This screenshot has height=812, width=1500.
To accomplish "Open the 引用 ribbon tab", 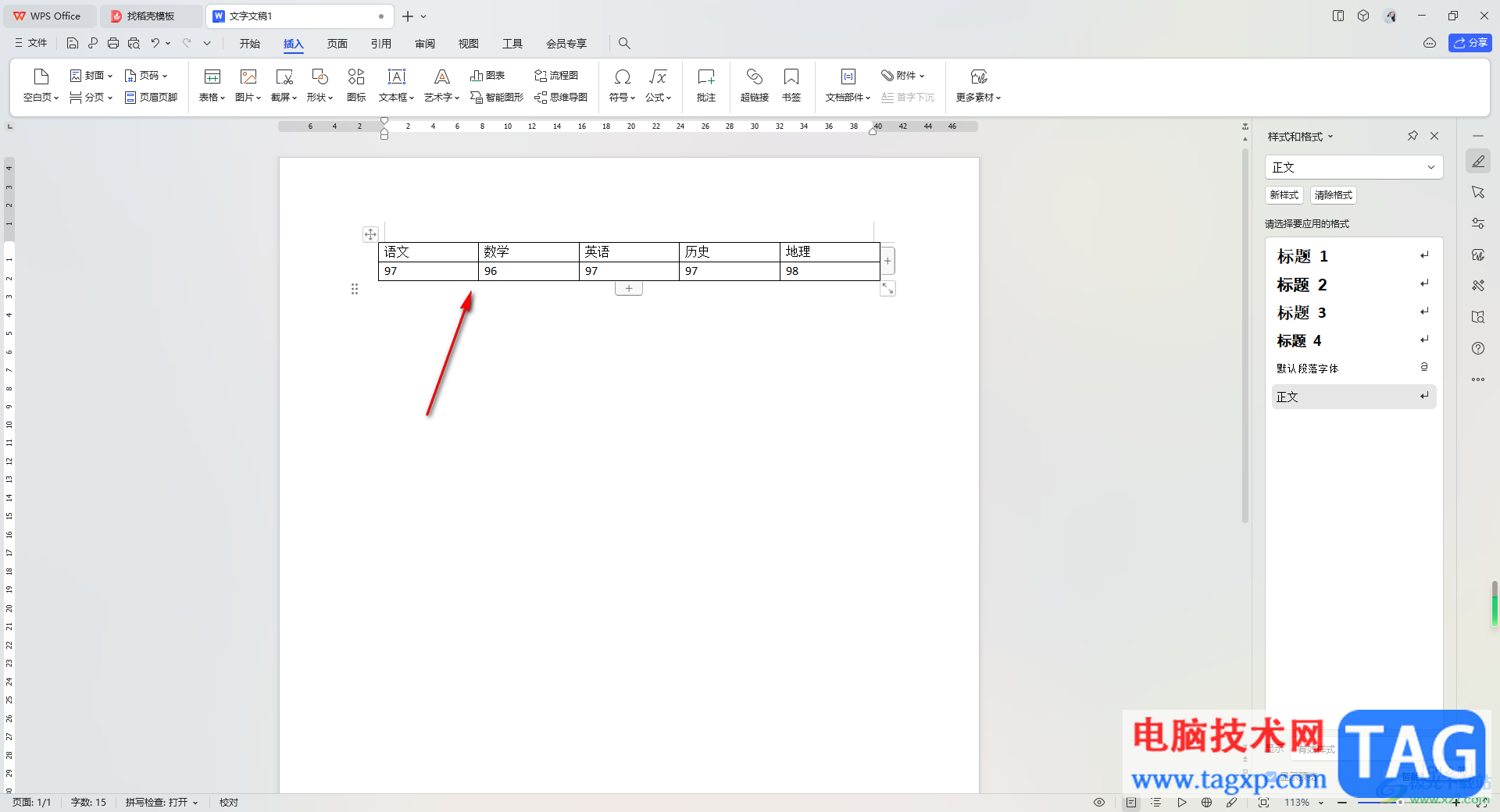I will tap(381, 44).
